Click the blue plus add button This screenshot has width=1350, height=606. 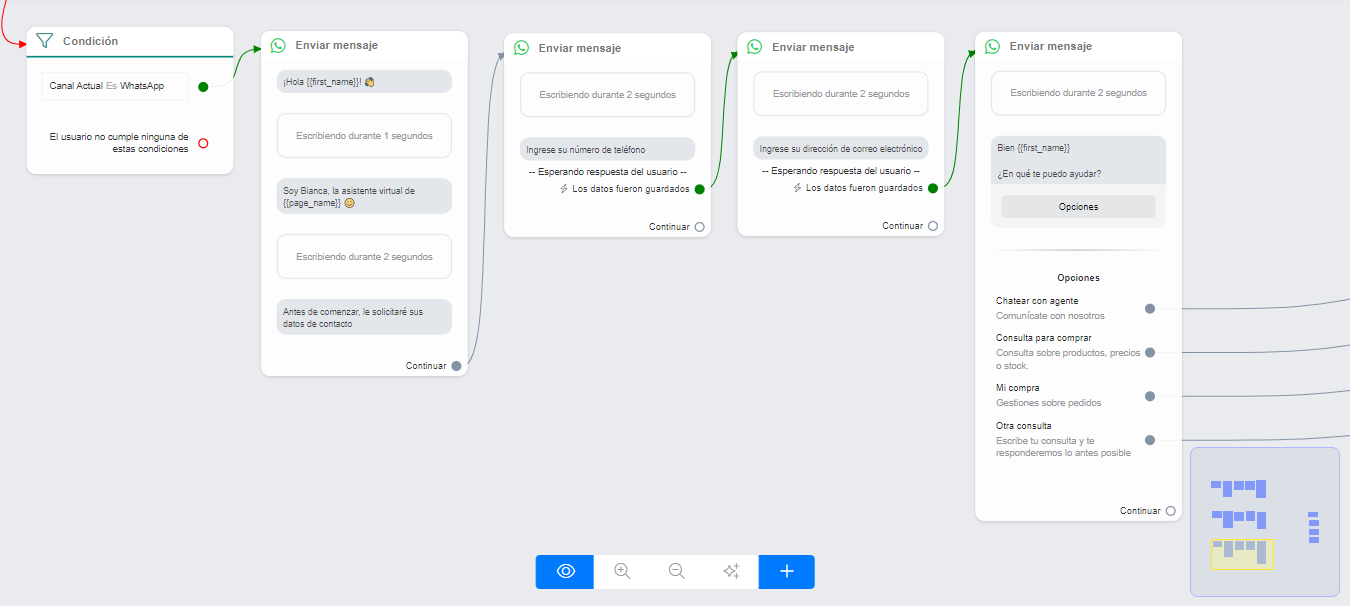coord(786,571)
